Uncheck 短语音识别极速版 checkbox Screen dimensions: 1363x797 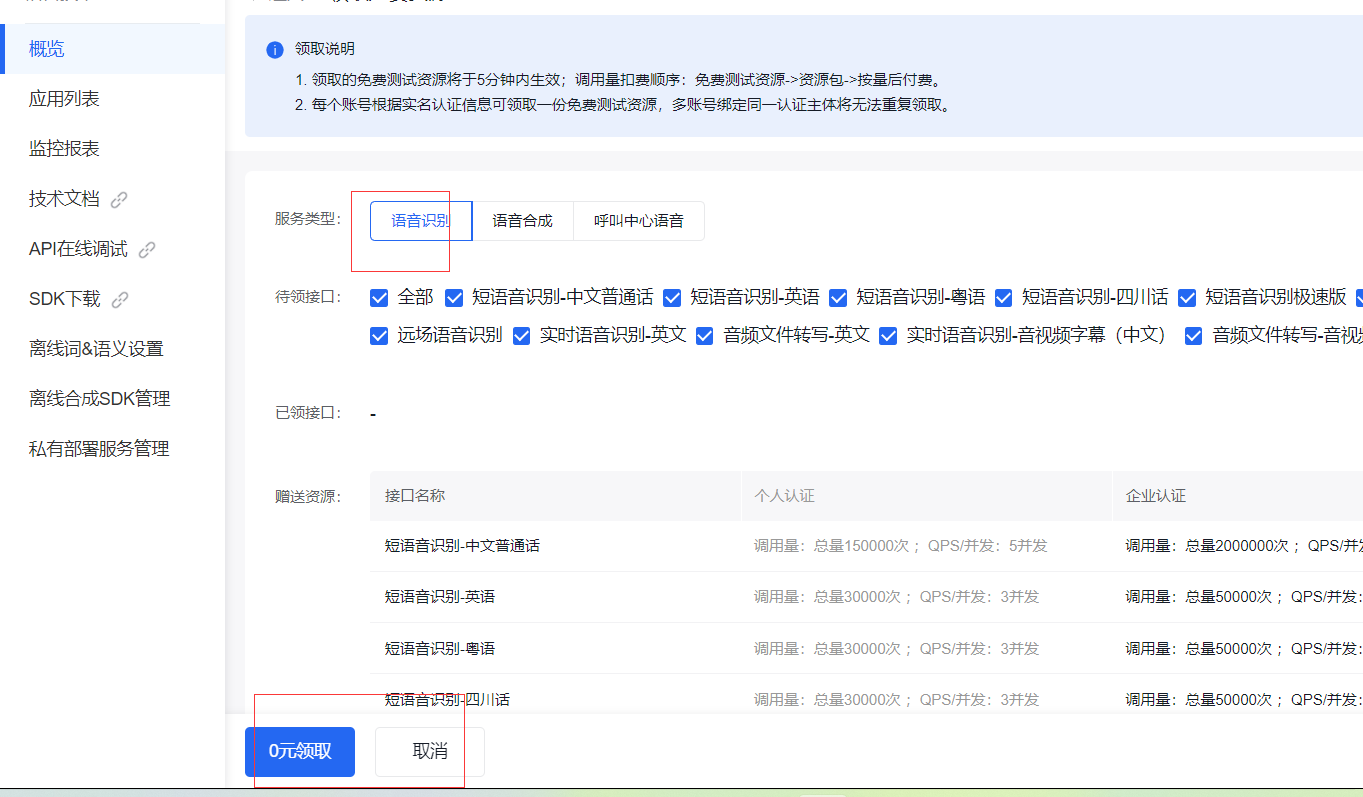(1187, 297)
